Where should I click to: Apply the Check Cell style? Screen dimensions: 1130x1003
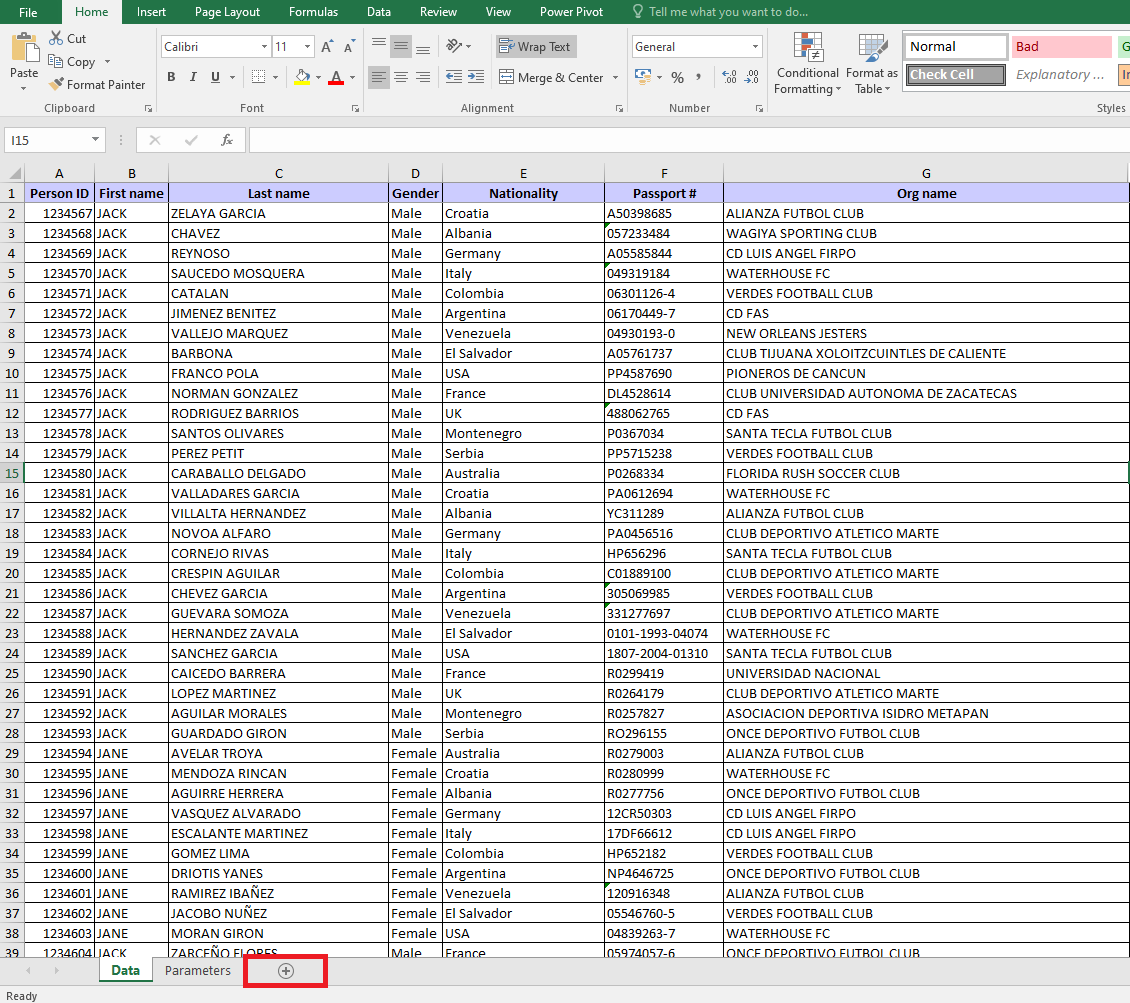click(x=955, y=75)
